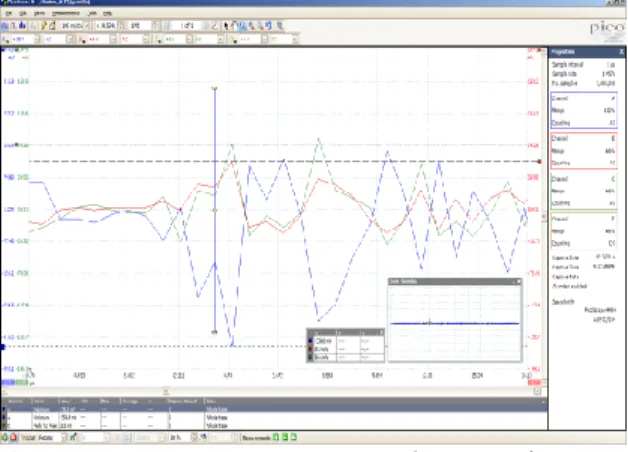This screenshot has width=628, height=452.
Task: Select the spectrum mode icon
Action: pyautogui.click(x=22, y=26)
